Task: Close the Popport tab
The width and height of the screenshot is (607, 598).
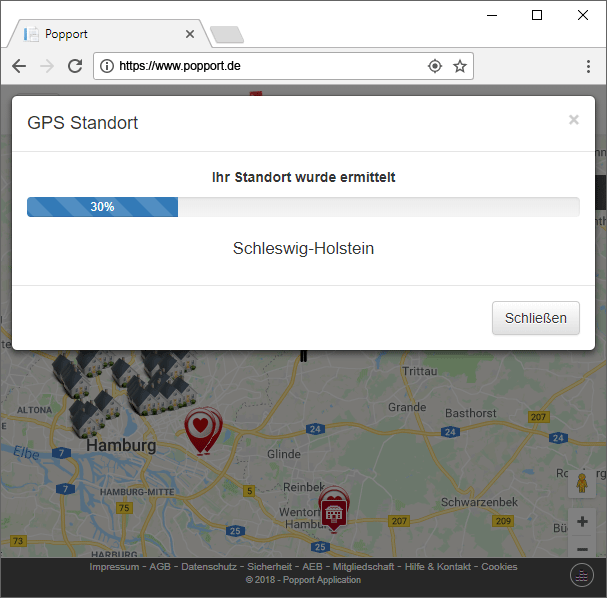Action: 190,34
